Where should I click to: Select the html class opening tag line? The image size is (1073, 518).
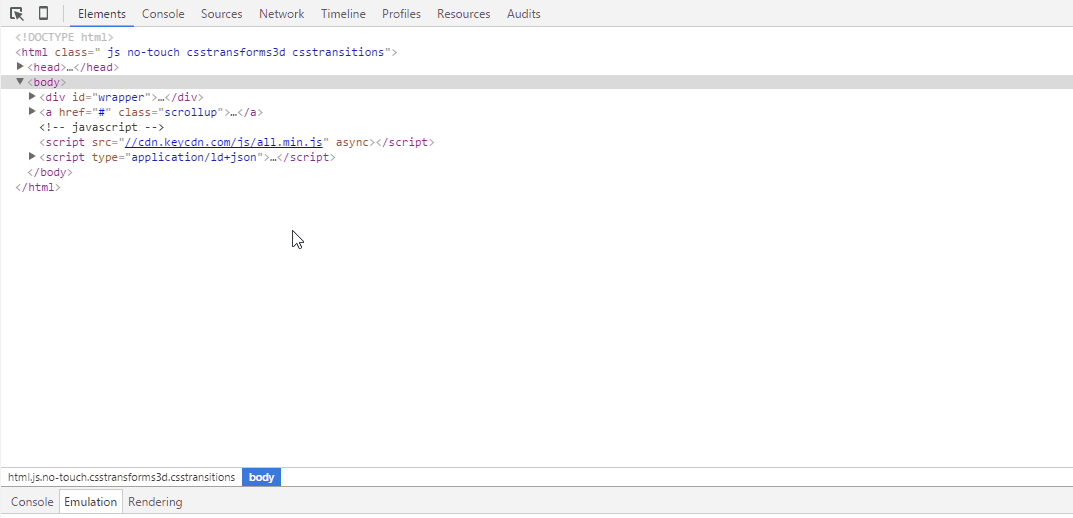pos(206,52)
